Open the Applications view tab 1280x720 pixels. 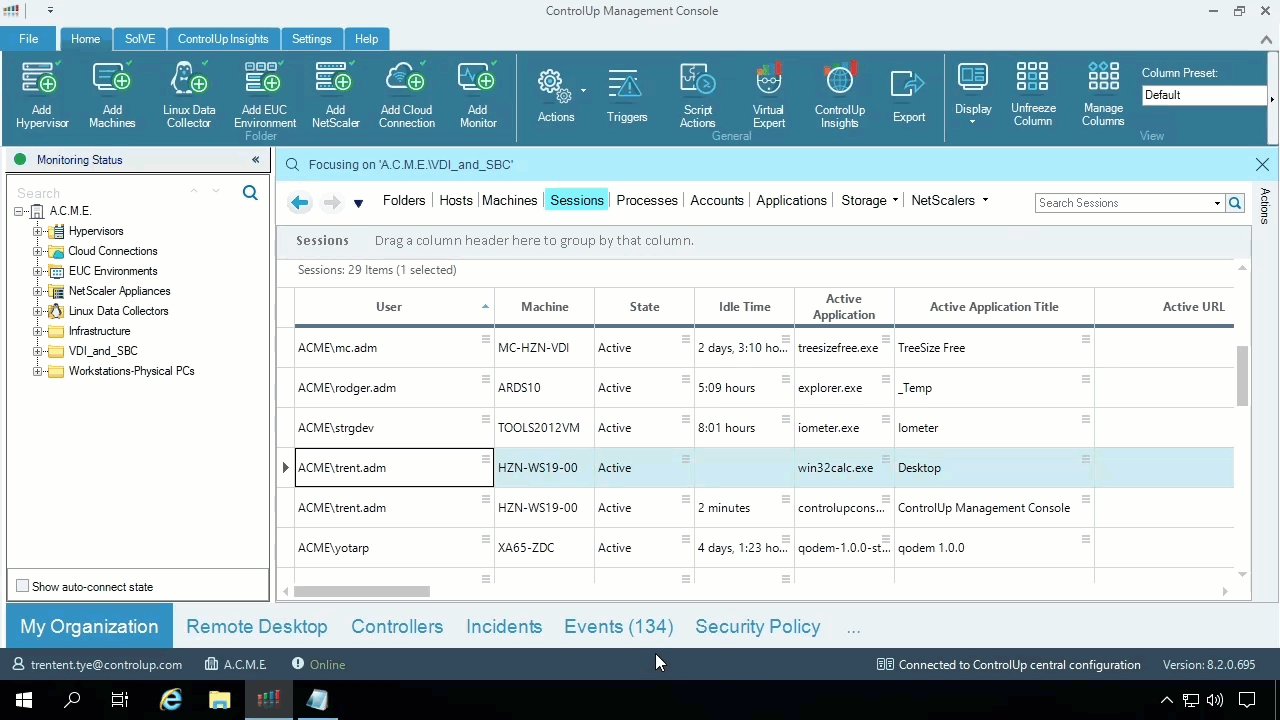[791, 200]
